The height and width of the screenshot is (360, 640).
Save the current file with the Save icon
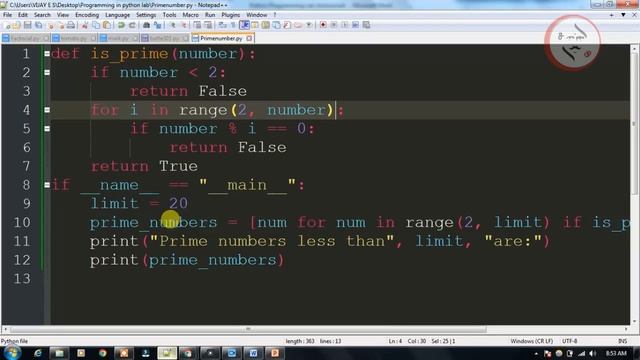[x=27, y=25]
